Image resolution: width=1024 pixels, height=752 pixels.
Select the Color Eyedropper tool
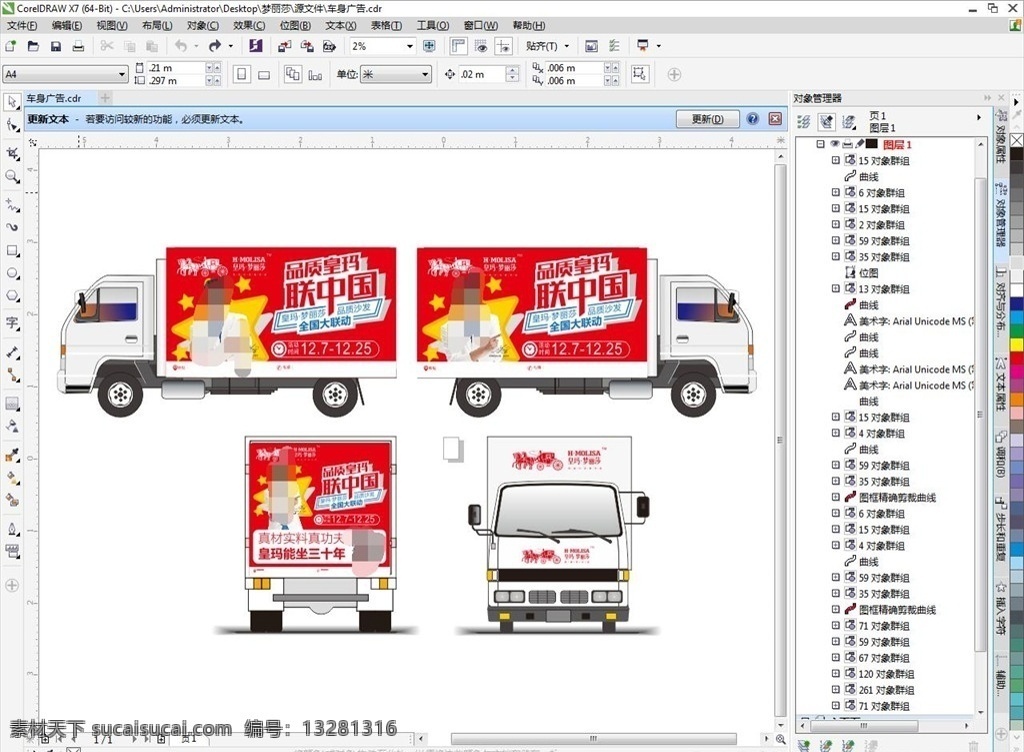12,456
